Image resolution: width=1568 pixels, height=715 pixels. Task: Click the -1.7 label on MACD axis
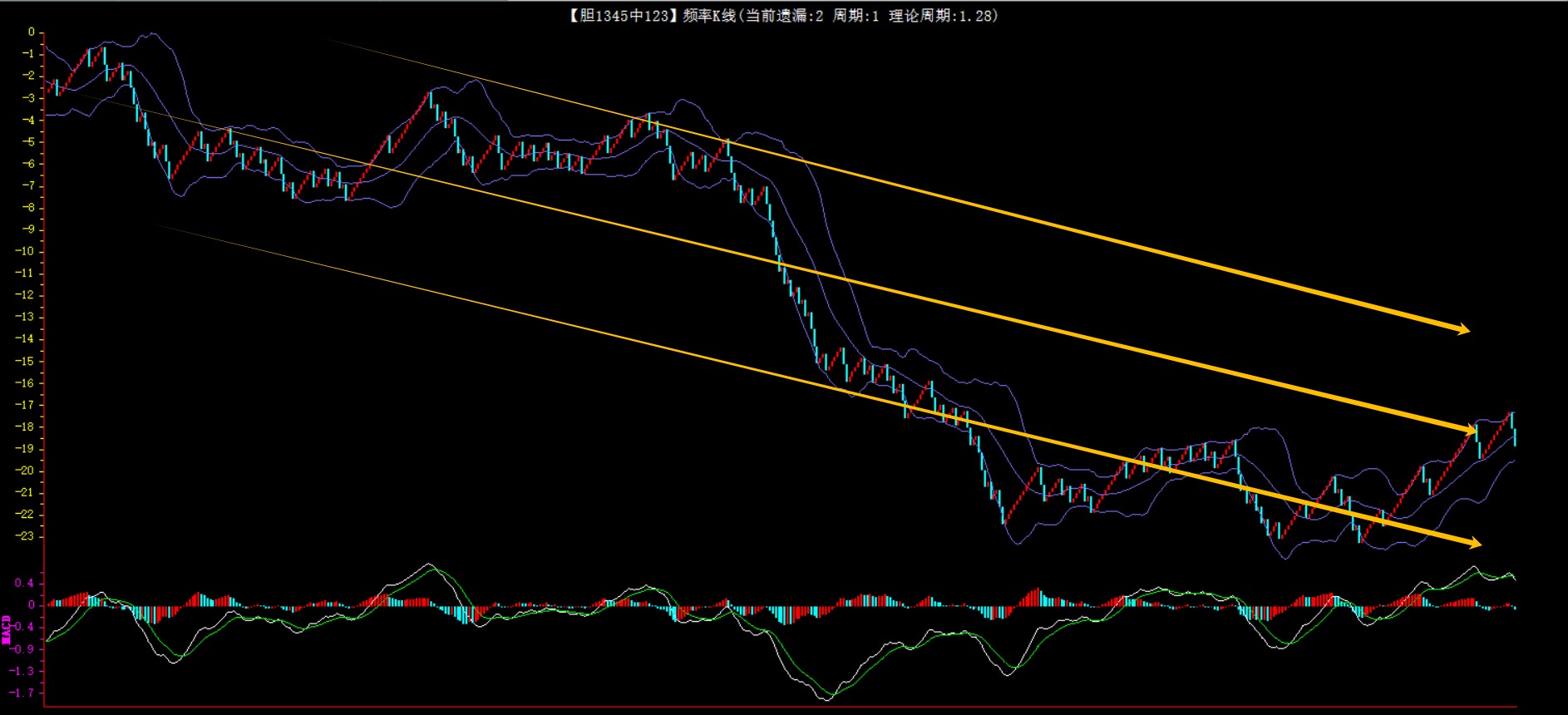pyautogui.click(x=22, y=693)
